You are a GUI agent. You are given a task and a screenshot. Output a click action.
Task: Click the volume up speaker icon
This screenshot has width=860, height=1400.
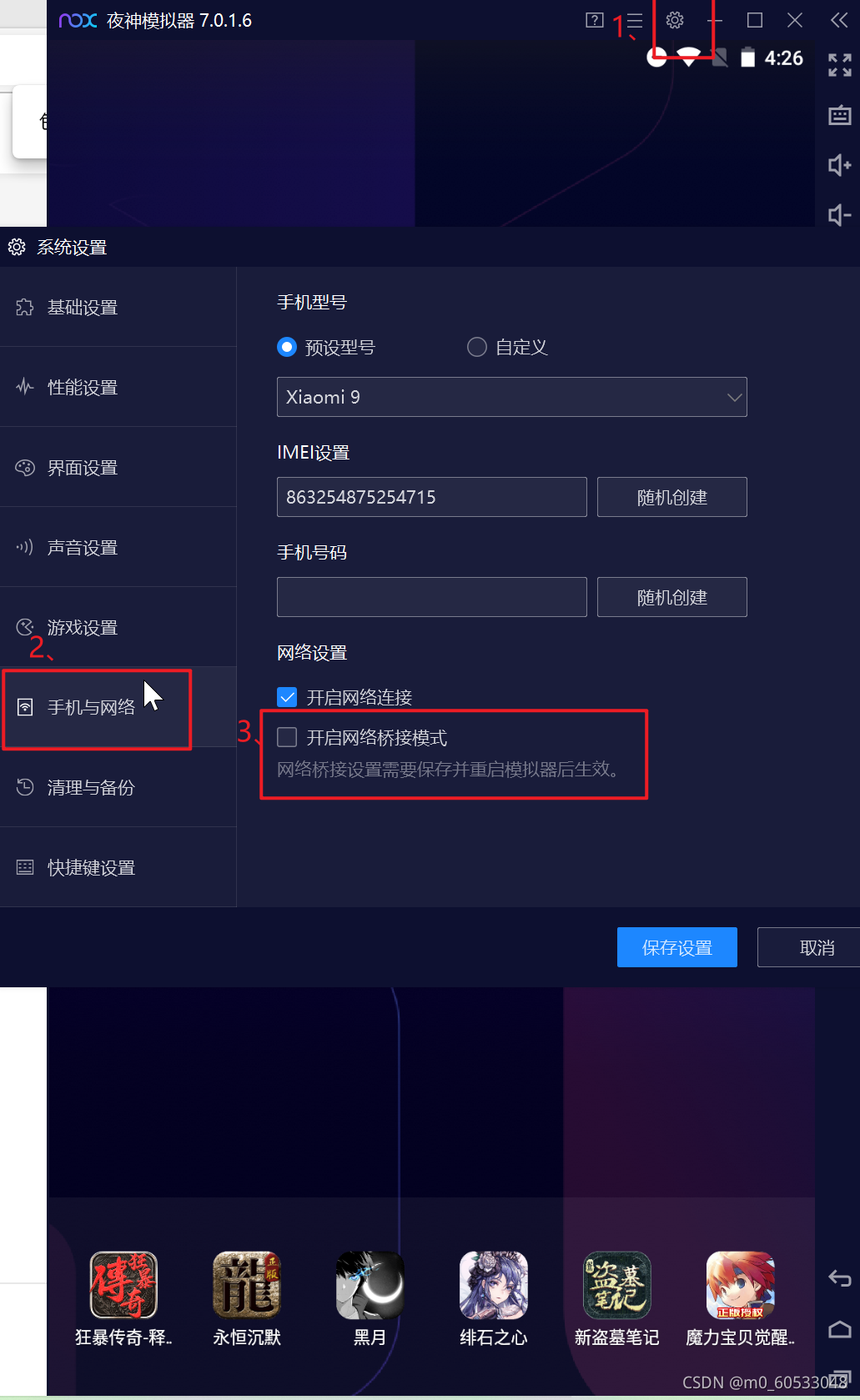[x=839, y=165]
